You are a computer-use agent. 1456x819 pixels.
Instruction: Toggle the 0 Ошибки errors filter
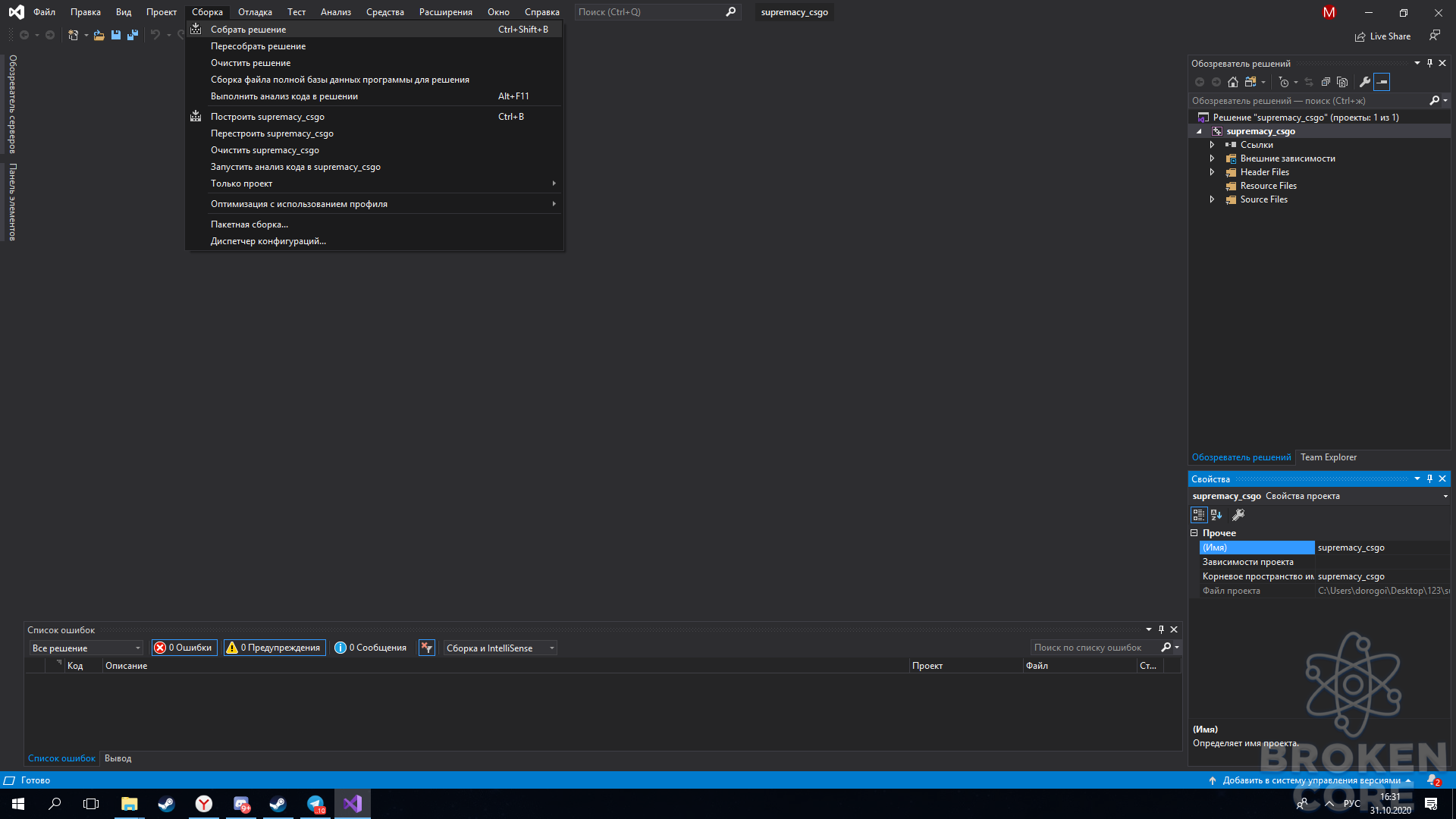click(184, 648)
